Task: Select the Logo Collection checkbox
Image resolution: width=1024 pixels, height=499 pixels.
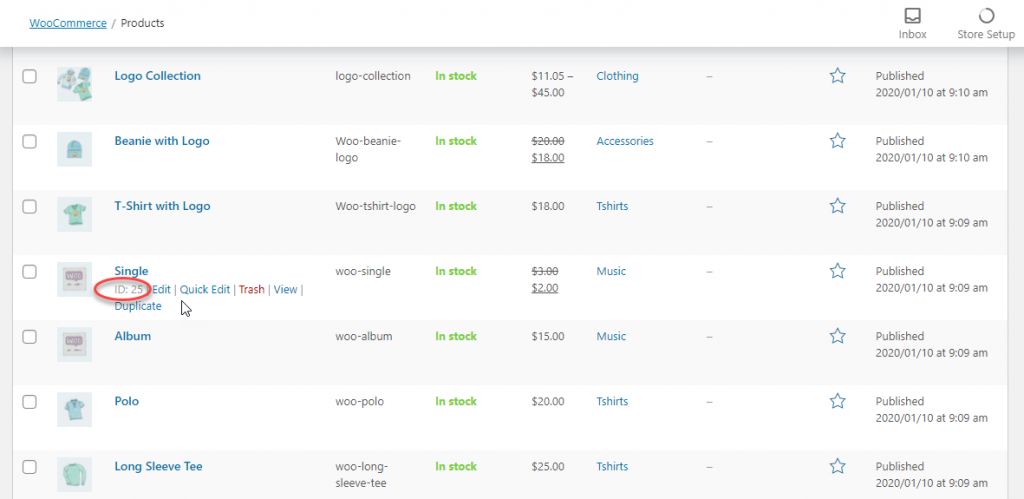Action: [29, 76]
